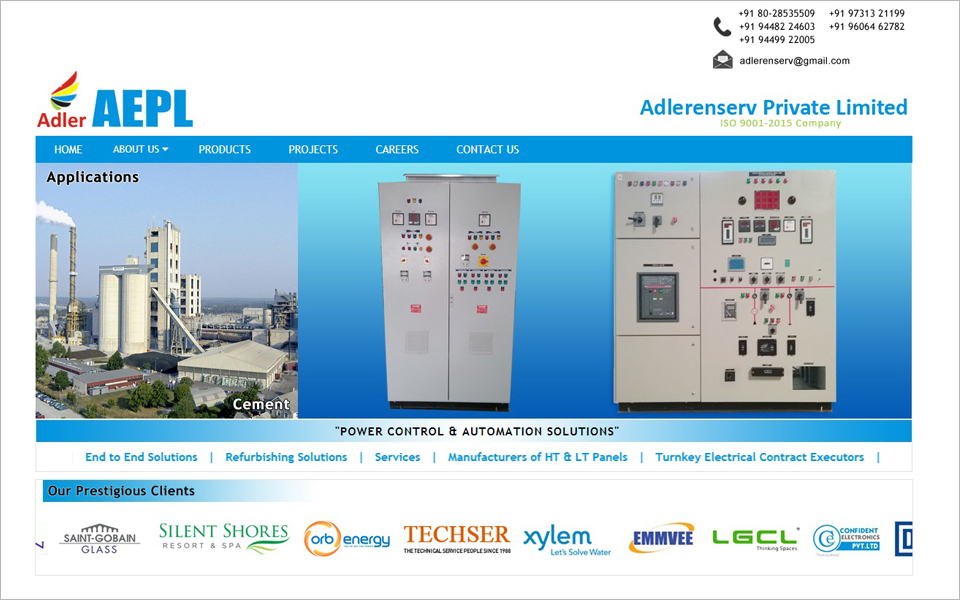Viewport: 960px width, 600px height.
Task: Open the CONTACT US page
Action: pyautogui.click(x=487, y=149)
